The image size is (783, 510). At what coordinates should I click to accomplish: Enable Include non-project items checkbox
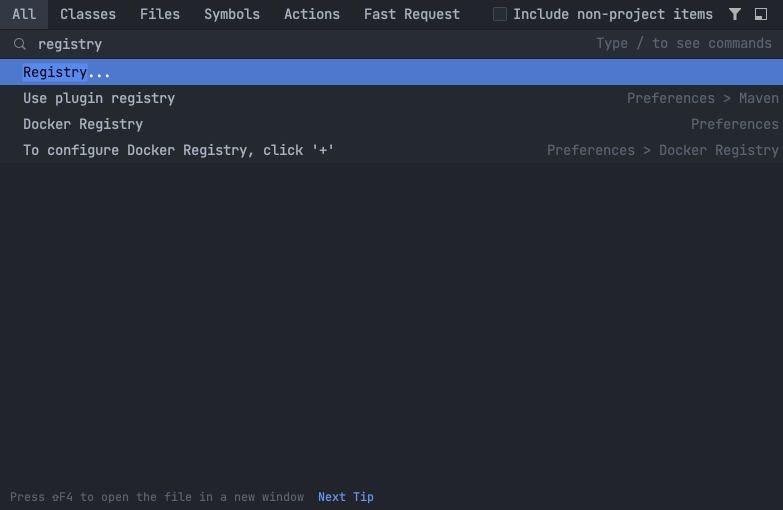500,14
